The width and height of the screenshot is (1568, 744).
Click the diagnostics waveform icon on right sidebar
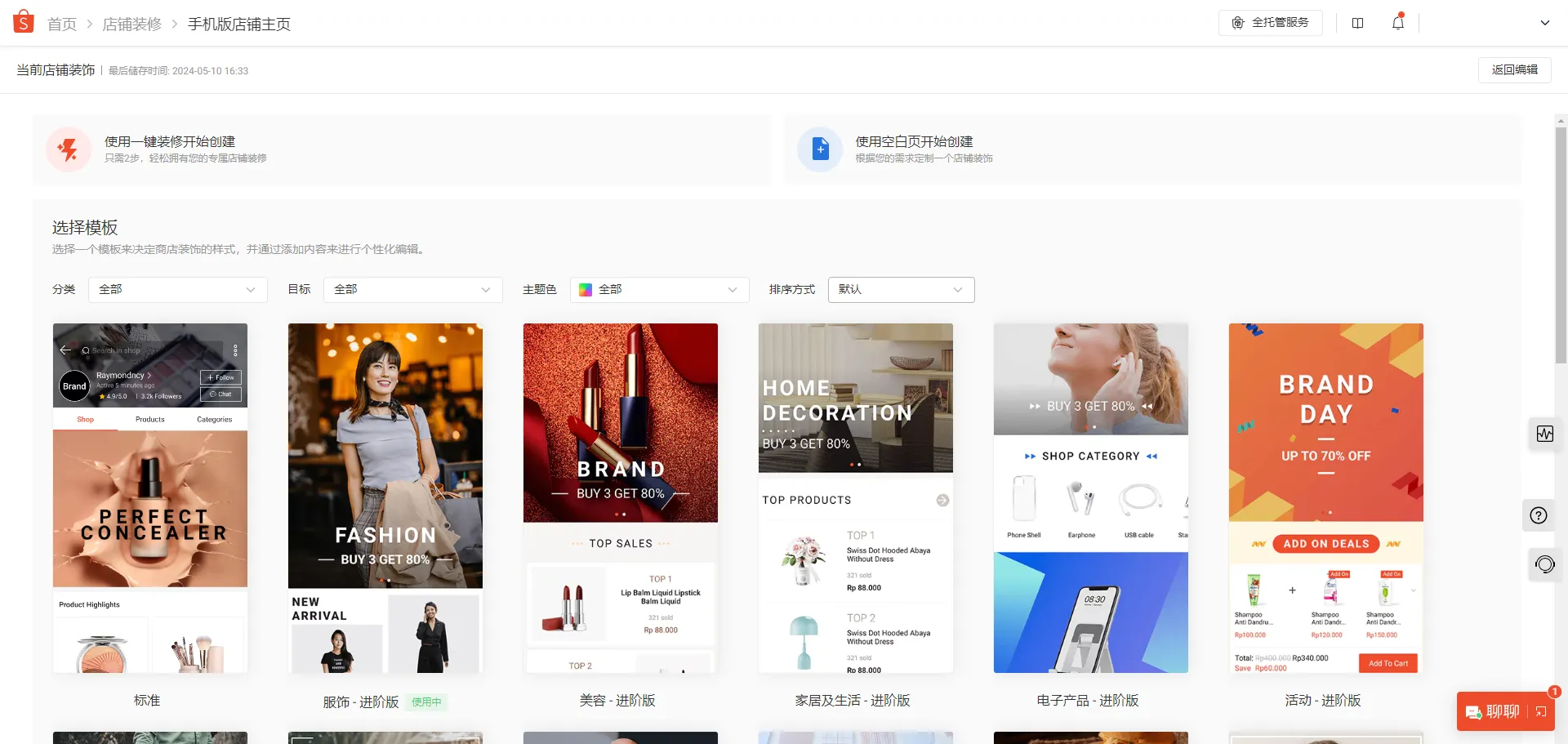(x=1544, y=434)
